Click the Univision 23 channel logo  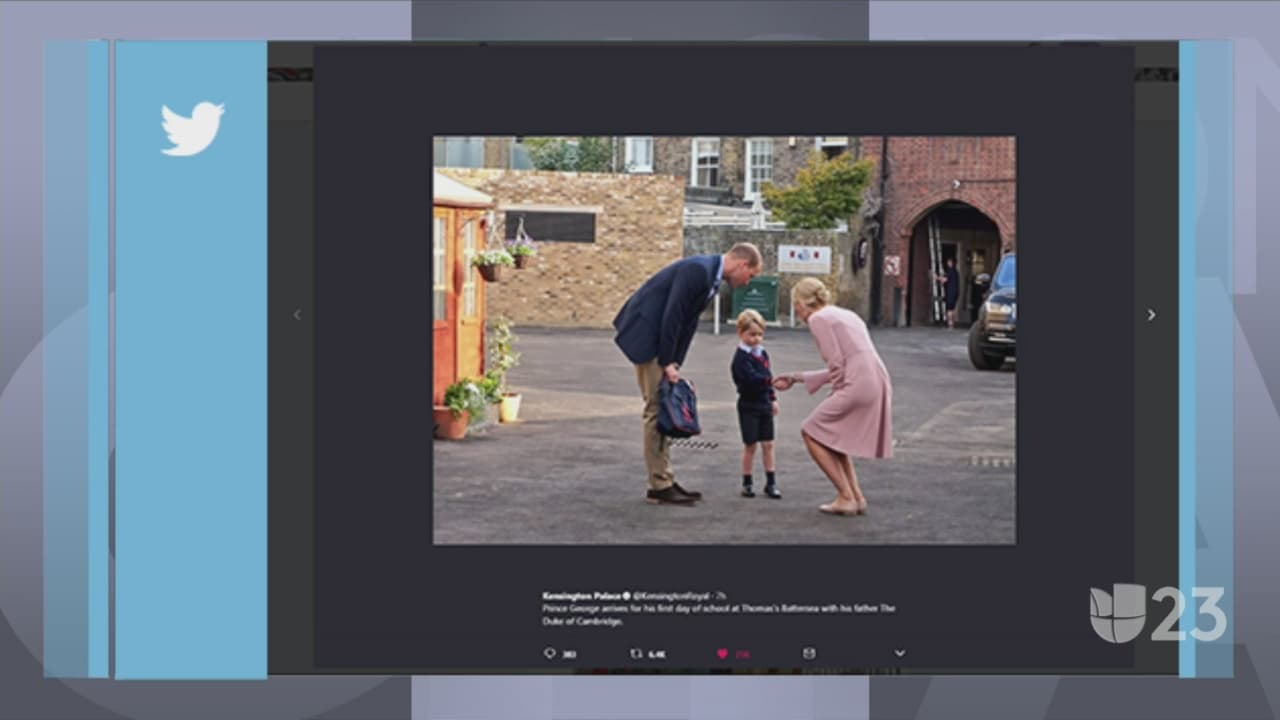tap(1157, 613)
